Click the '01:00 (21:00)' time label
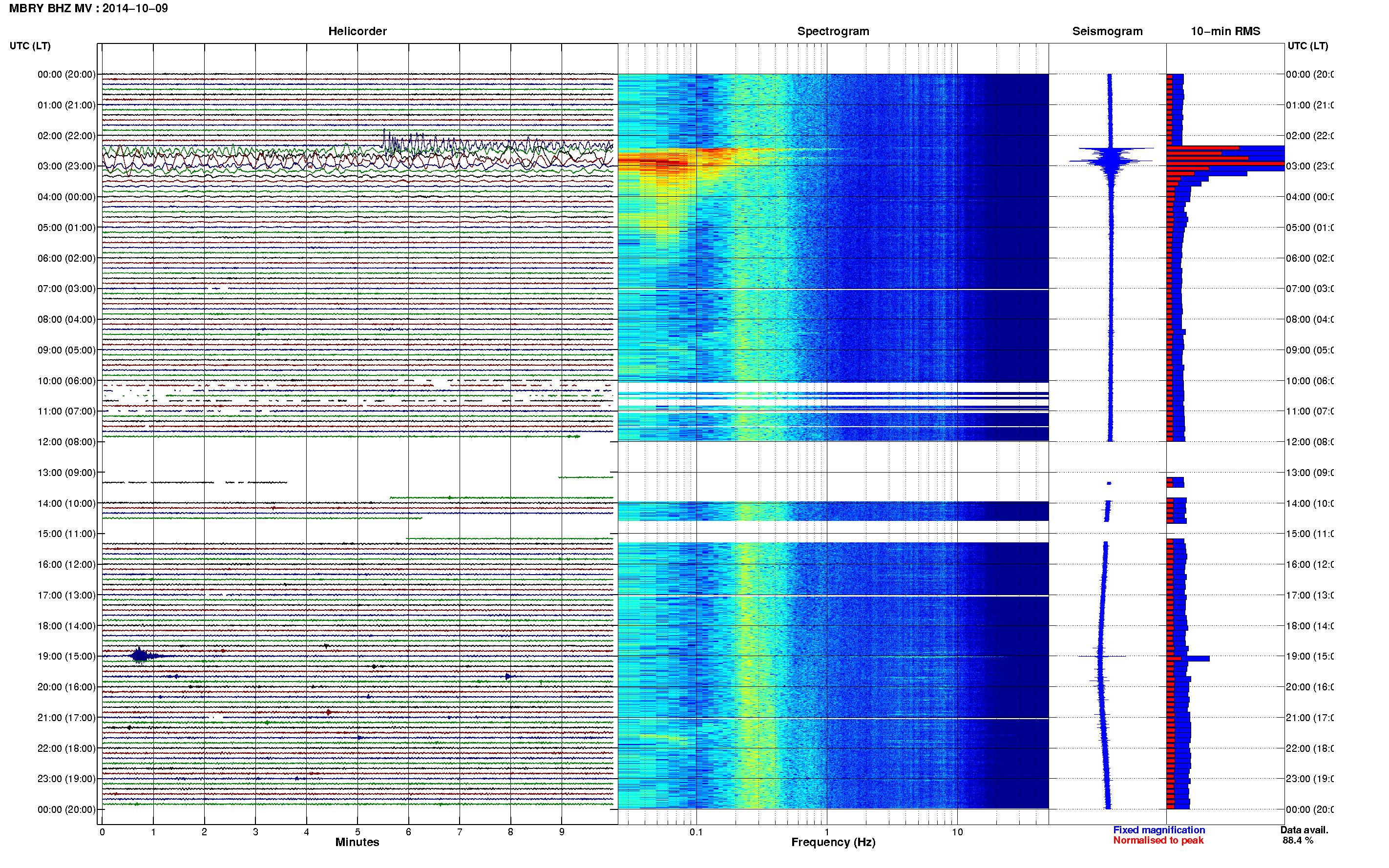1389x868 pixels. coord(66,105)
